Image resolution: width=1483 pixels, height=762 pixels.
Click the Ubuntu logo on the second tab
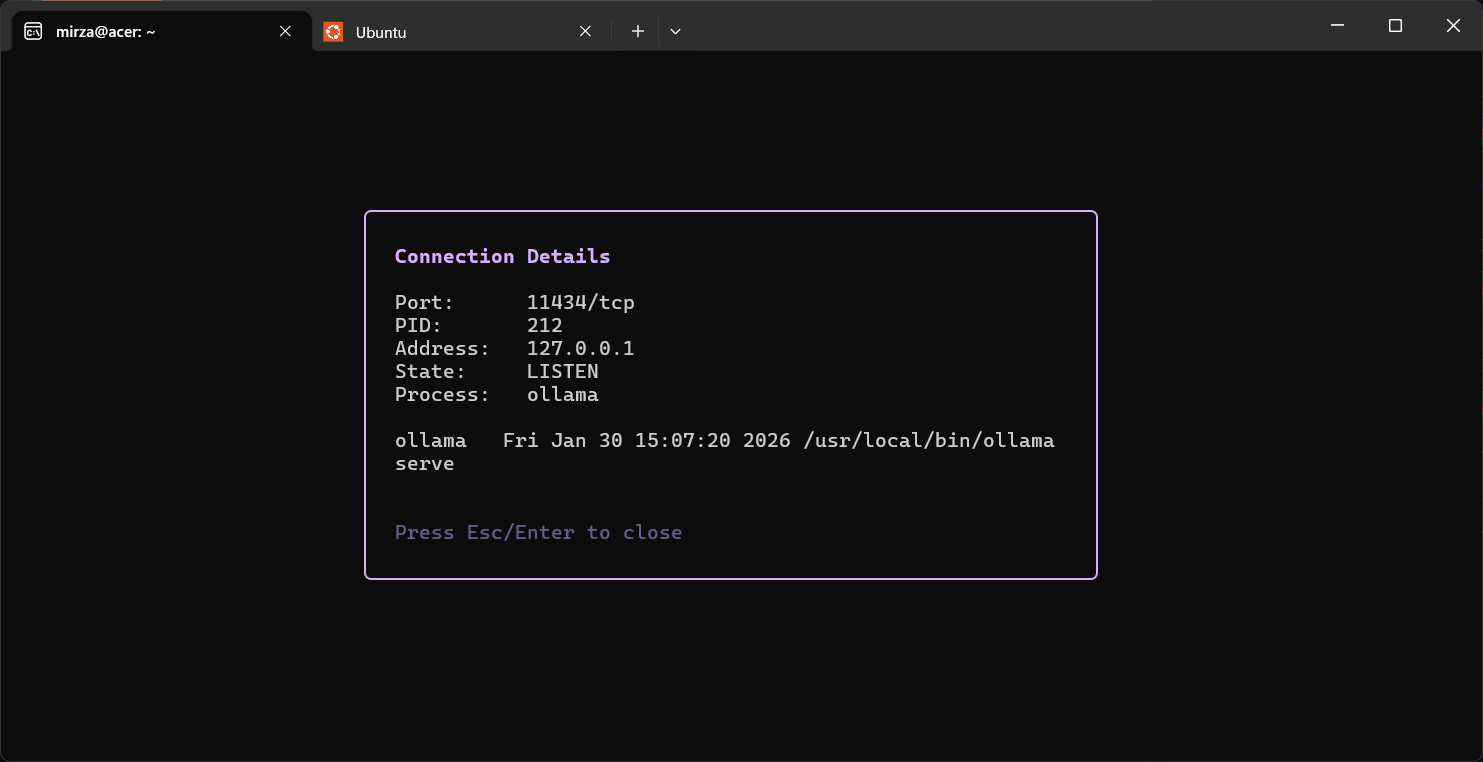[333, 31]
